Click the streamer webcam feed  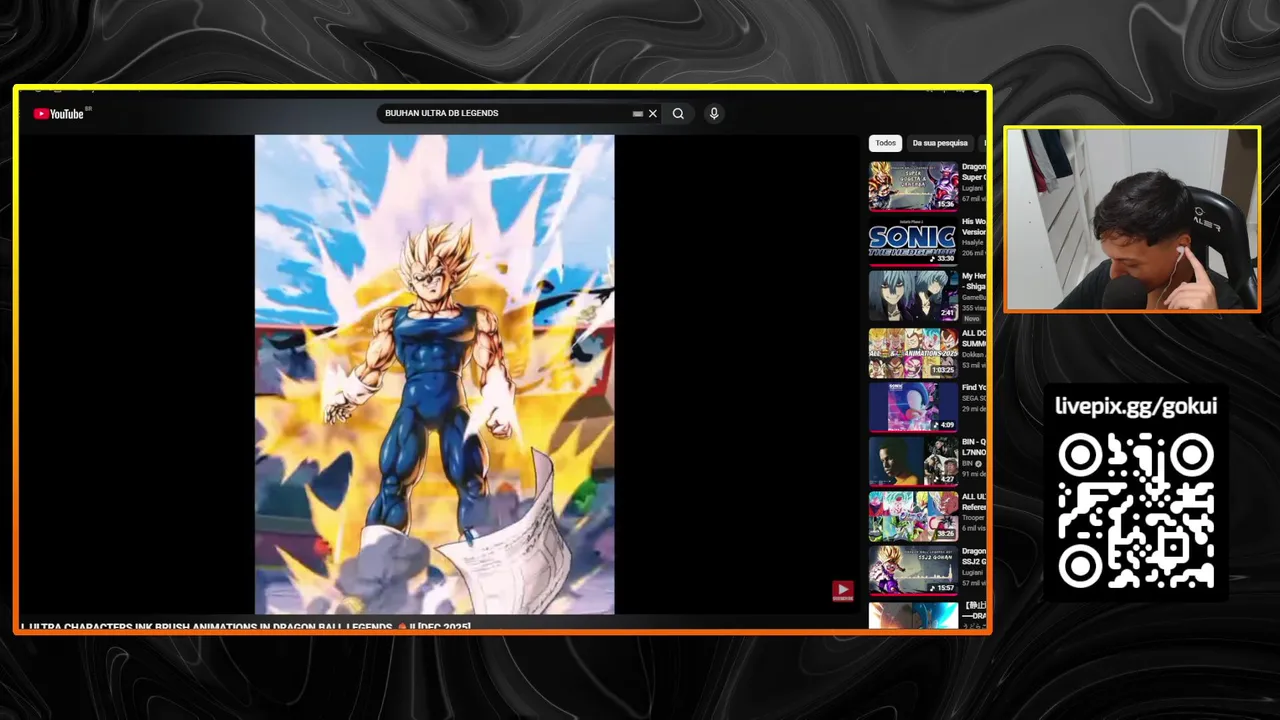(x=1132, y=219)
